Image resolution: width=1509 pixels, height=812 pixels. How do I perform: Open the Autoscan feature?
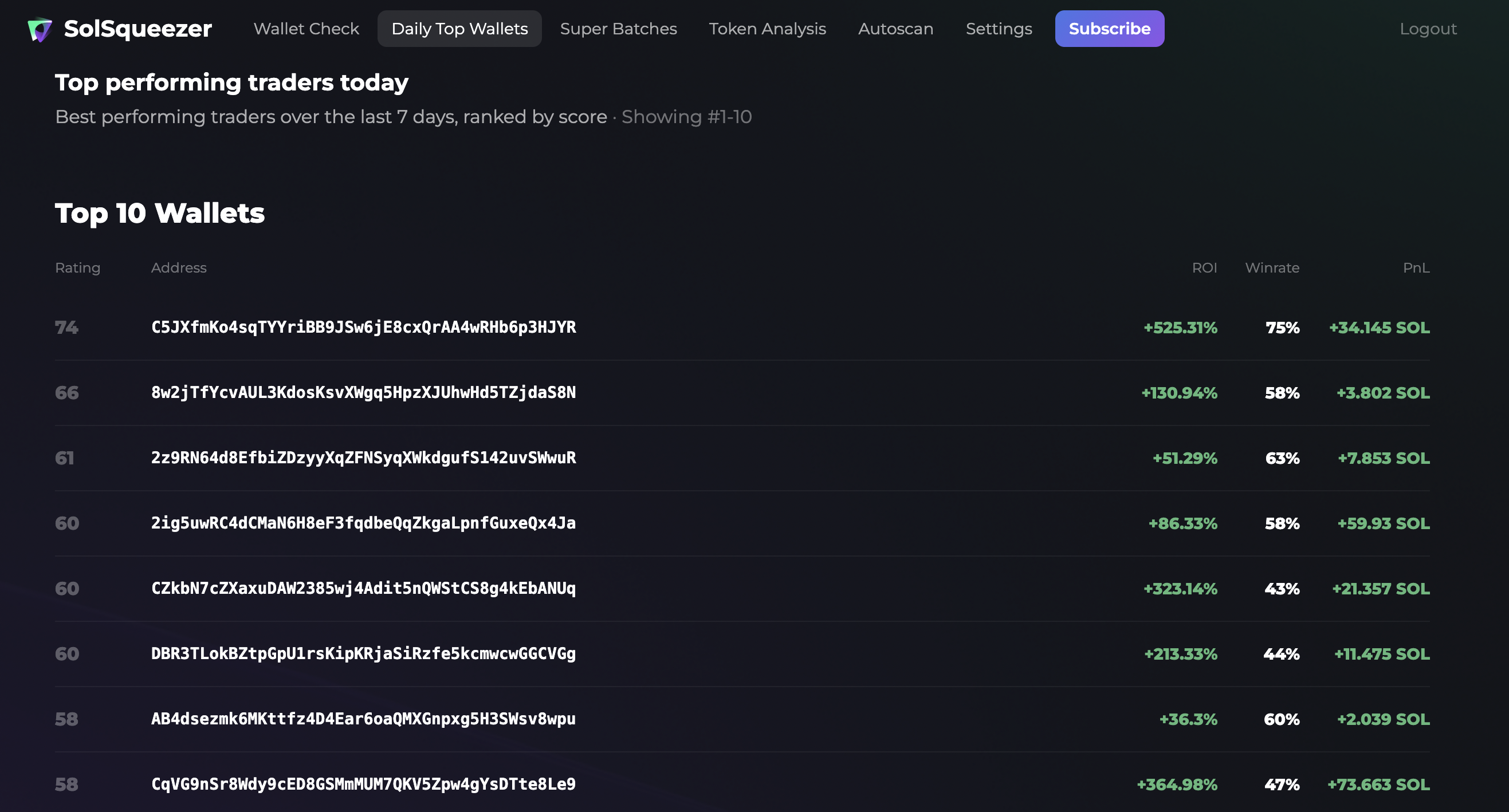895,28
